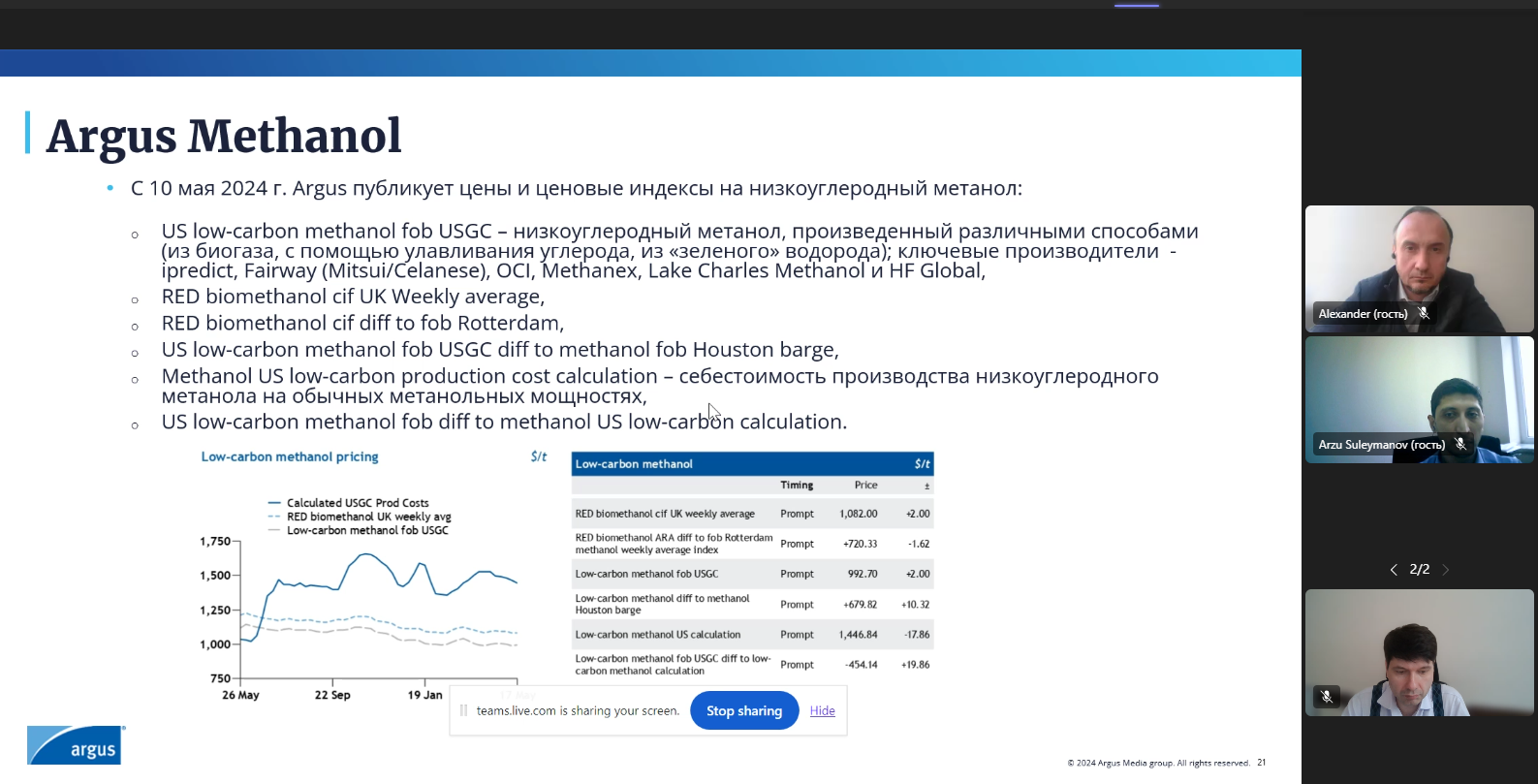Click the 'Low-carbon methanol' table header

[x=752, y=464]
